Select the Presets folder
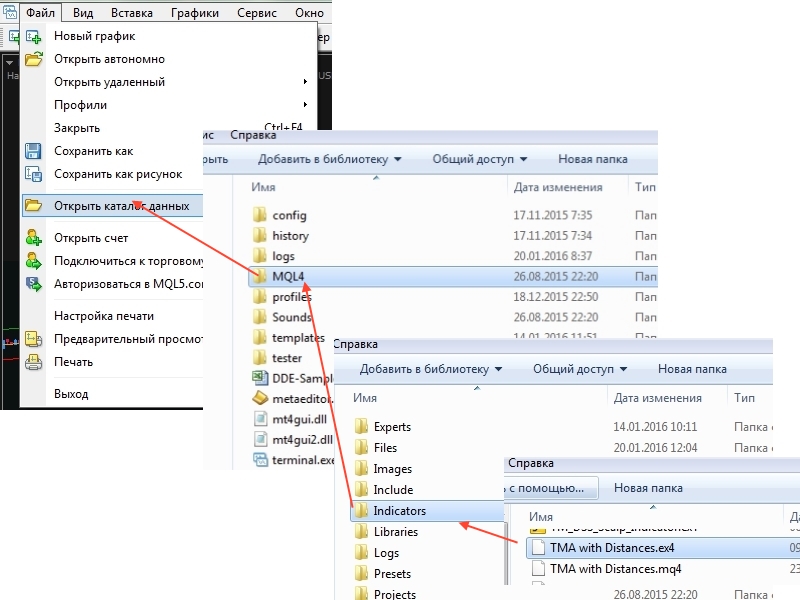 [x=392, y=573]
